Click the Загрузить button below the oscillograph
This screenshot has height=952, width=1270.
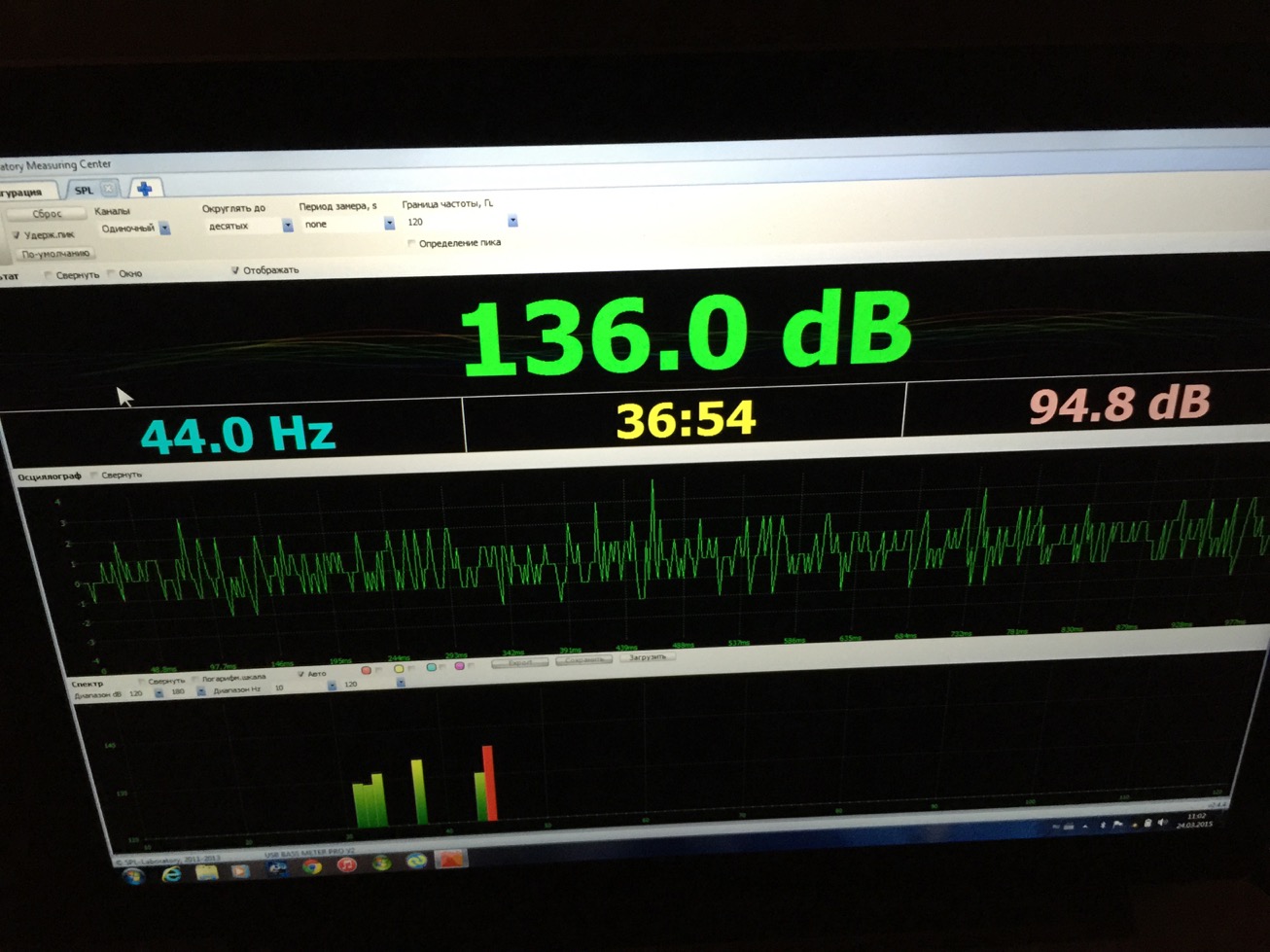click(x=647, y=657)
